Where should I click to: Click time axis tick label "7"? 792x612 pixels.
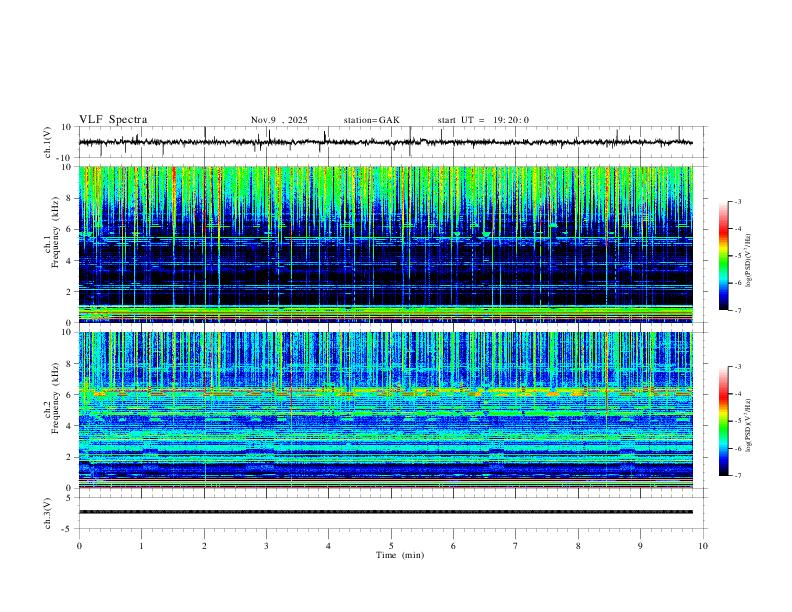tap(516, 546)
